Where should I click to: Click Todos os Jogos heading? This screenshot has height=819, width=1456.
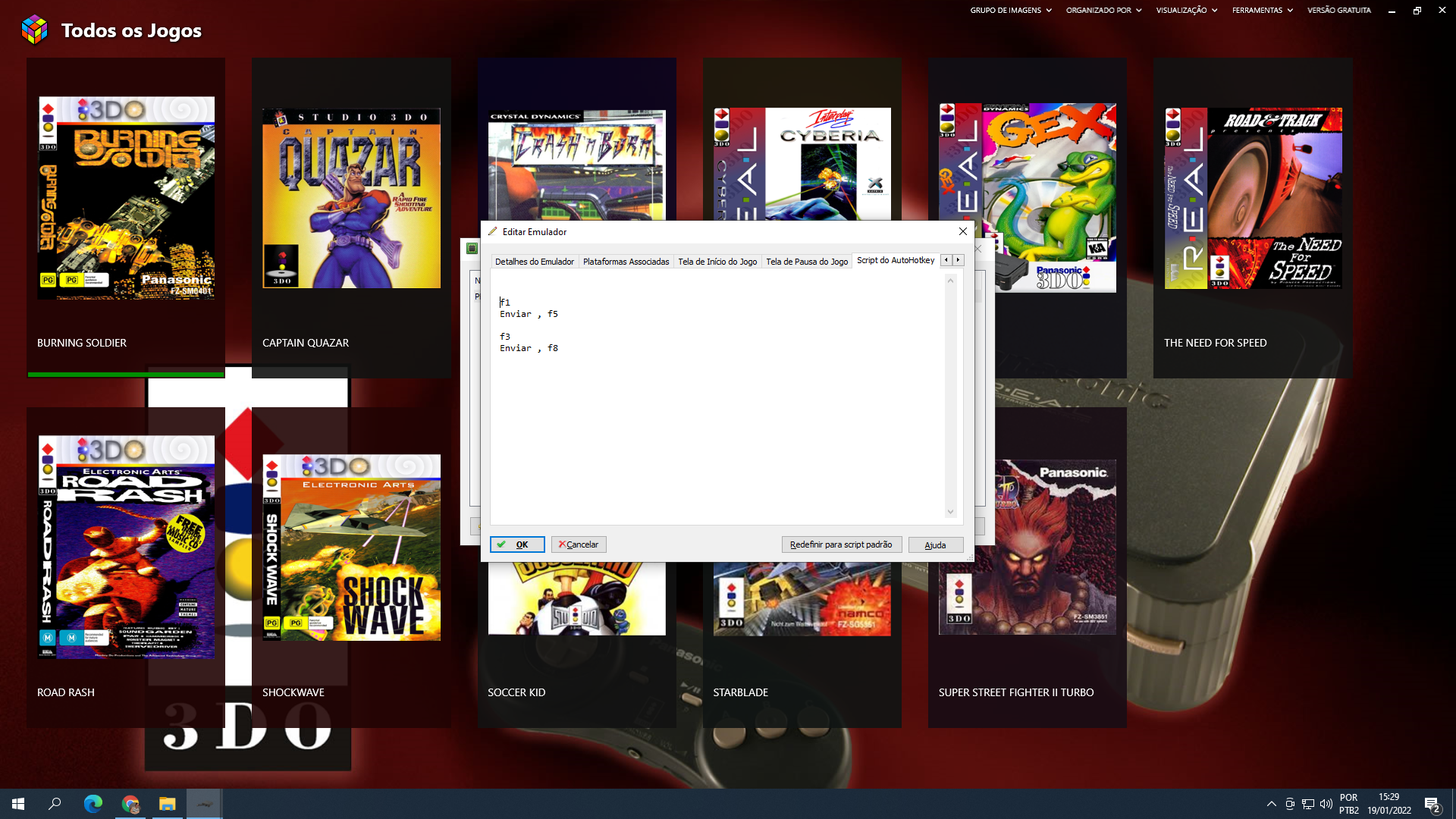[x=131, y=30]
